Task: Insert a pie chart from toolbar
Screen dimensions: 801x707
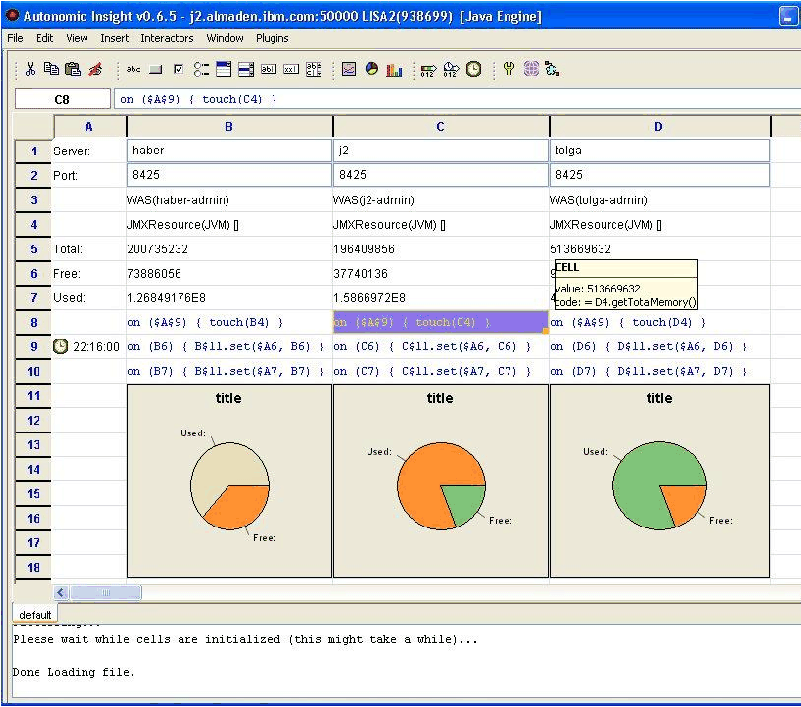Action: (372, 69)
